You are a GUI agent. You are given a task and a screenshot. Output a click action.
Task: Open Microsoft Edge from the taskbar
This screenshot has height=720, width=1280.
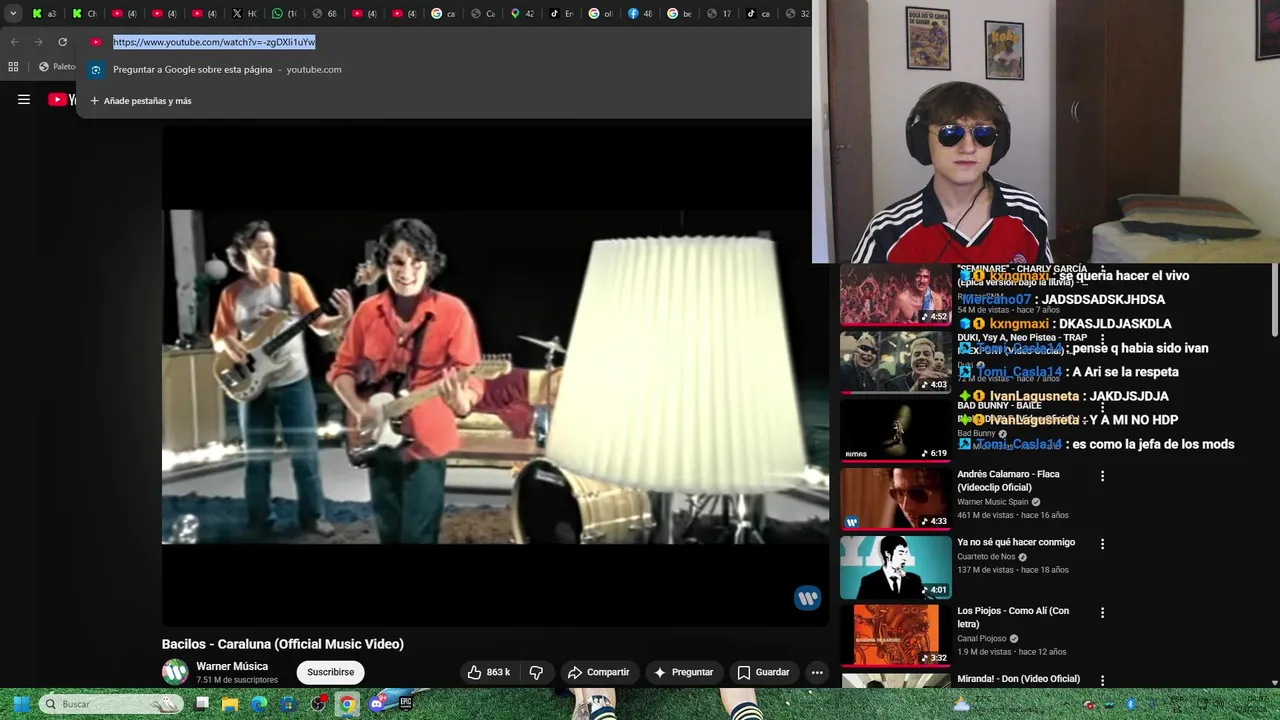tap(259, 704)
